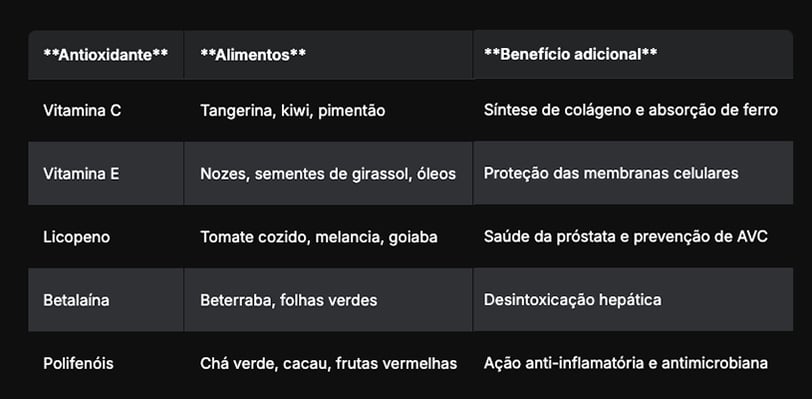Select the Vitamina C cell

coord(106,110)
